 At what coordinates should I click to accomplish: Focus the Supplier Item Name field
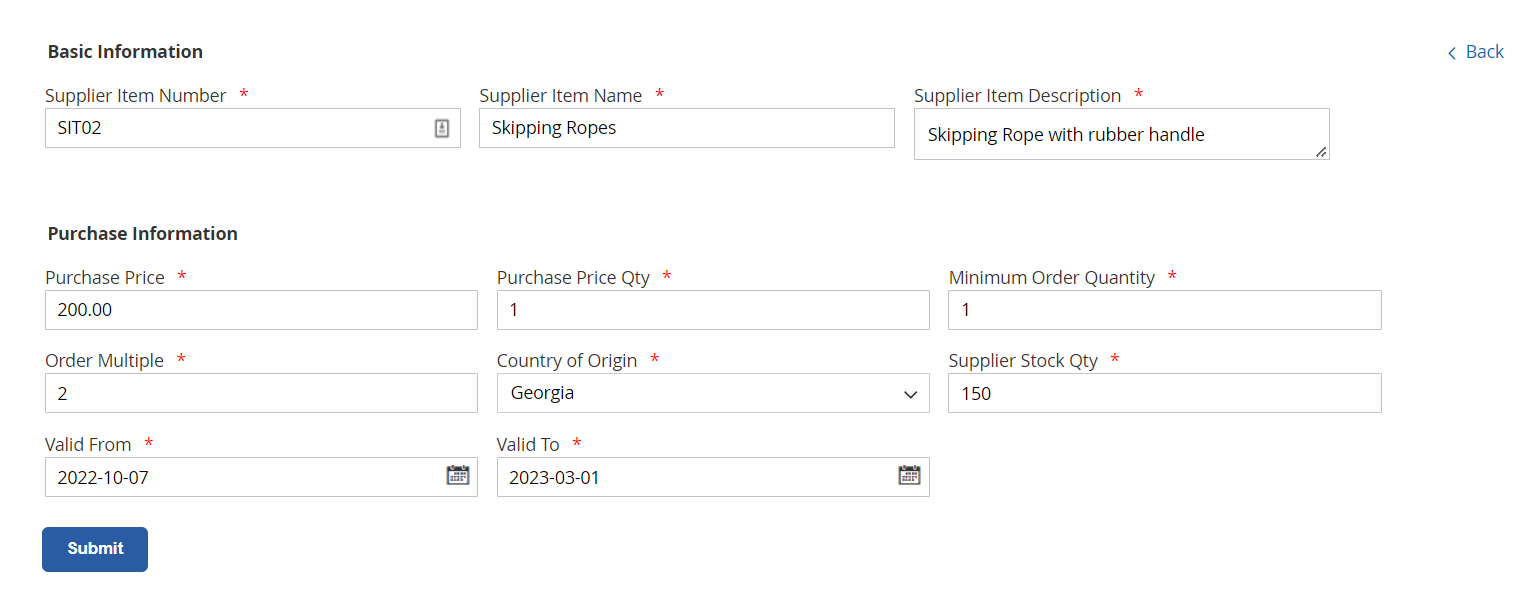[686, 128]
